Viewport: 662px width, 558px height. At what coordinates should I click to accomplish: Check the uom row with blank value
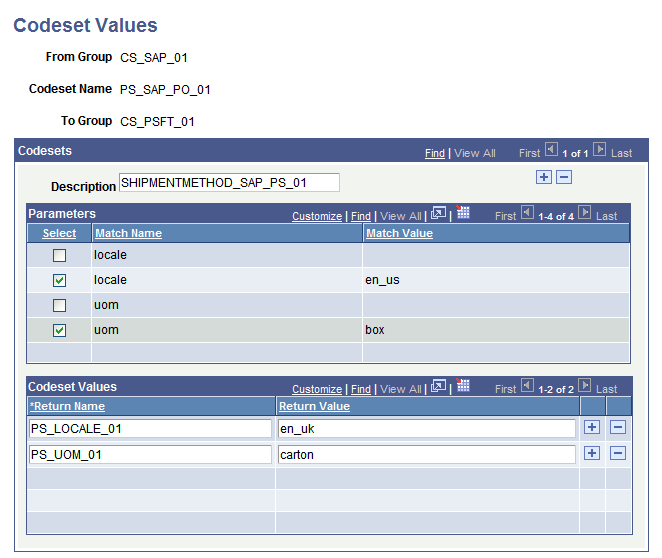click(x=60, y=305)
